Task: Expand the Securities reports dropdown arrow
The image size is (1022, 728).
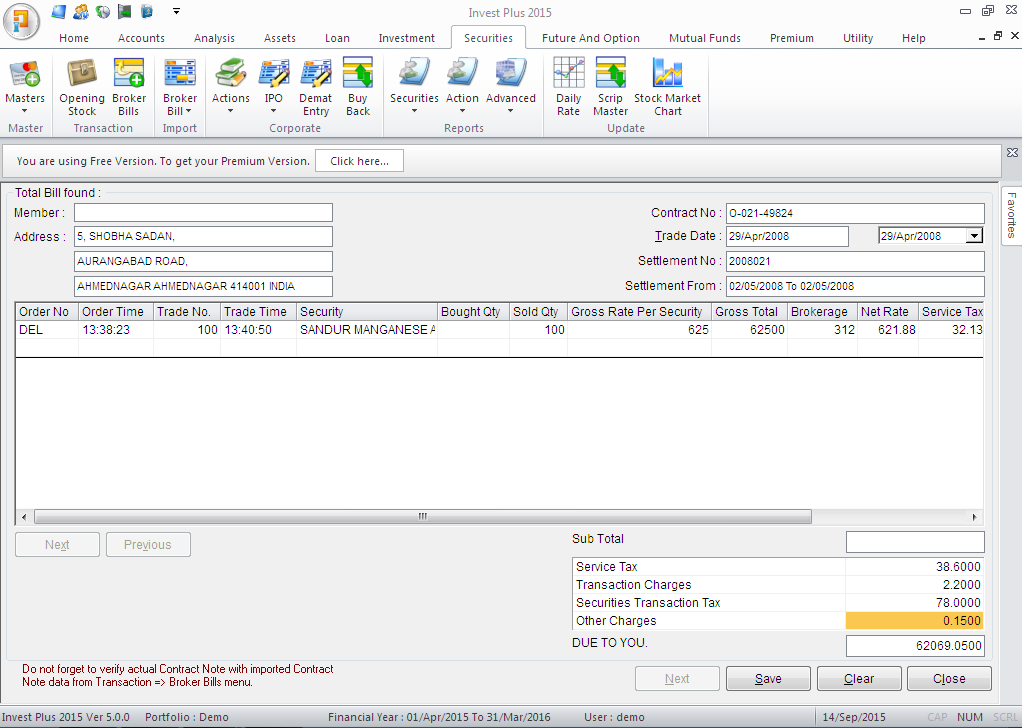Action: [x=414, y=111]
